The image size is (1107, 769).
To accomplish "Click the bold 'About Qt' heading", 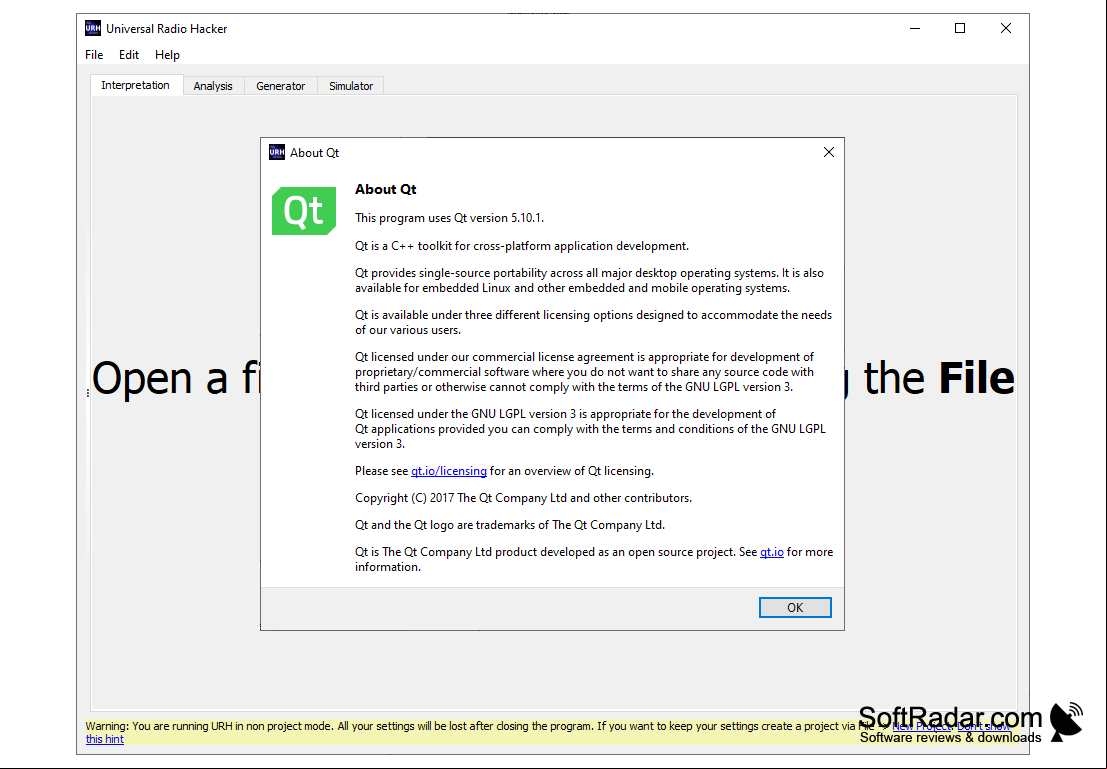I will [385, 189].
